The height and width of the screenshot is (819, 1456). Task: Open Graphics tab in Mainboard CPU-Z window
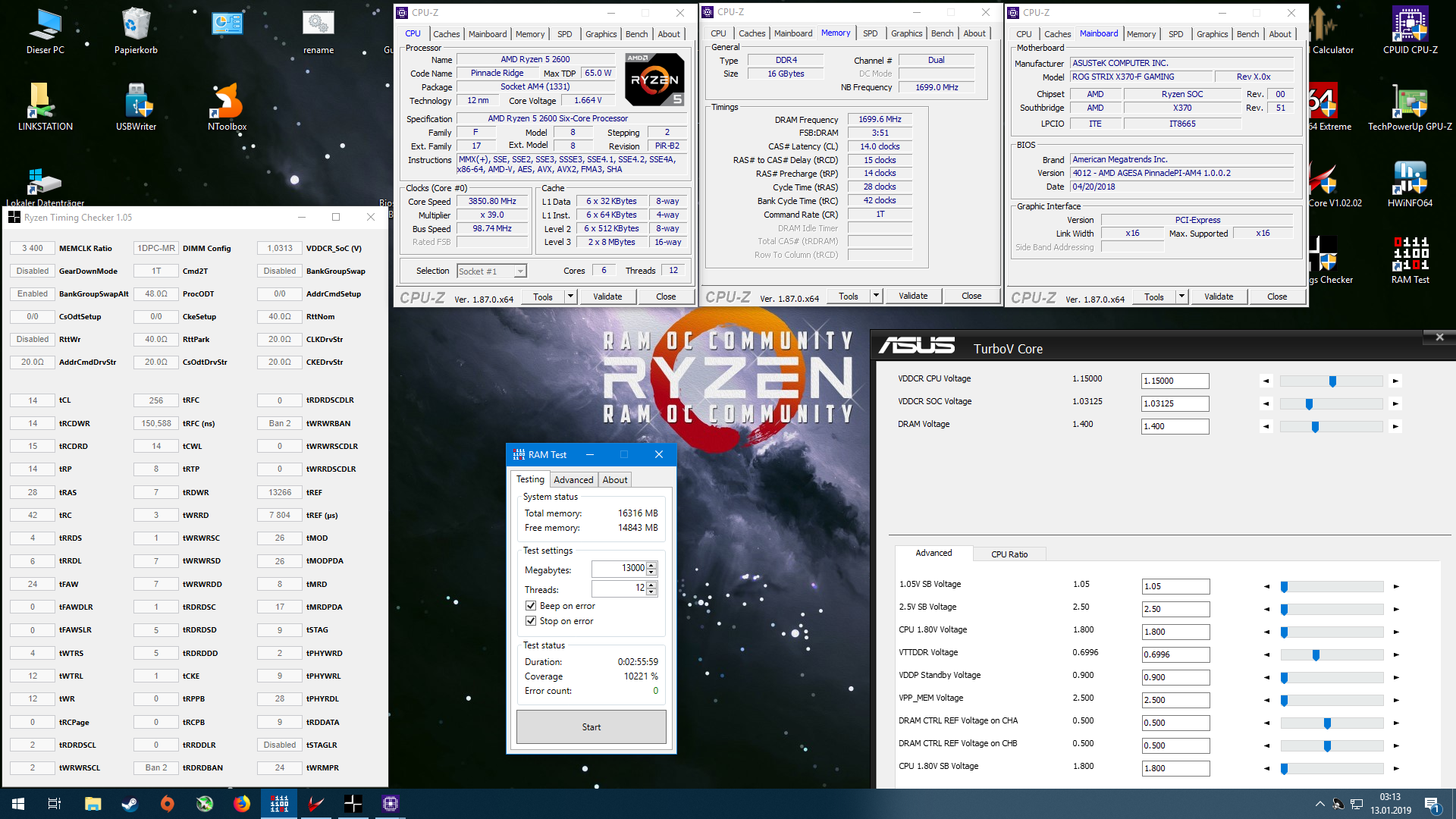(x=1212, y=34)
